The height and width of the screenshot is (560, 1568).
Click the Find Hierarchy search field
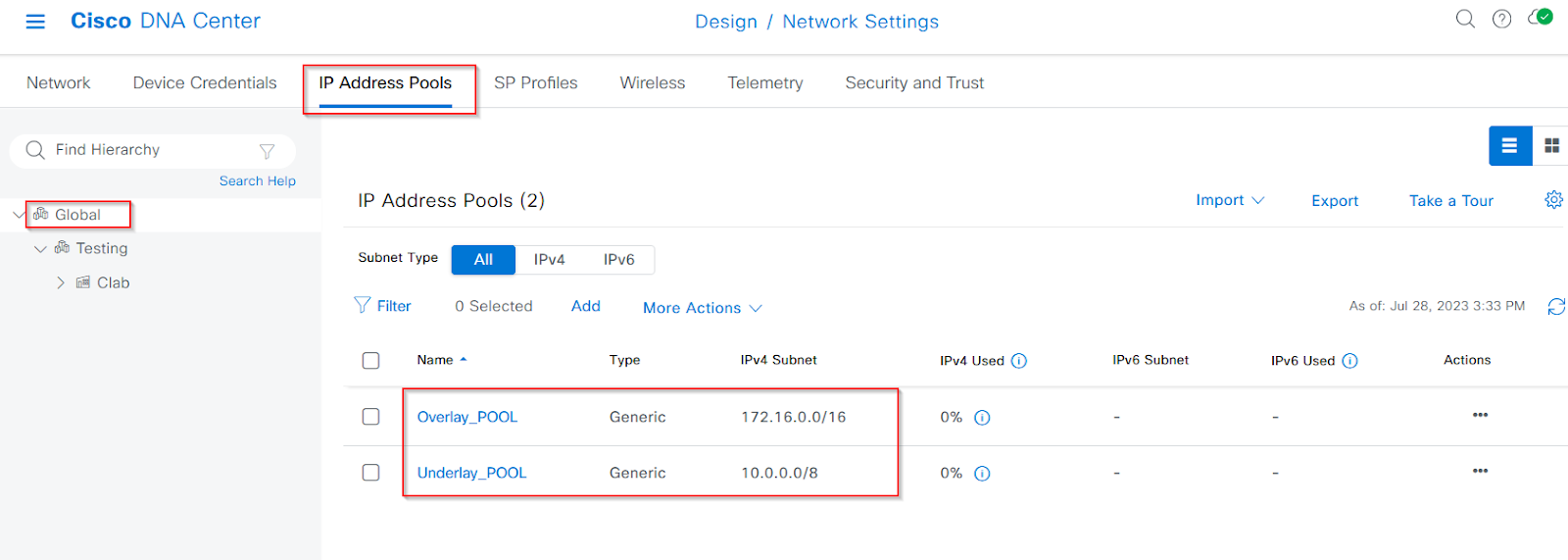click(153, 150)
